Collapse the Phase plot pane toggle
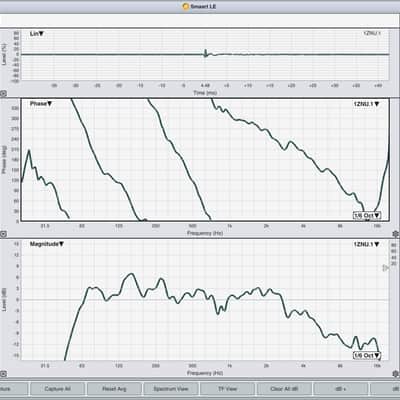This screenshot has width=400, height=400. point(3,234)
